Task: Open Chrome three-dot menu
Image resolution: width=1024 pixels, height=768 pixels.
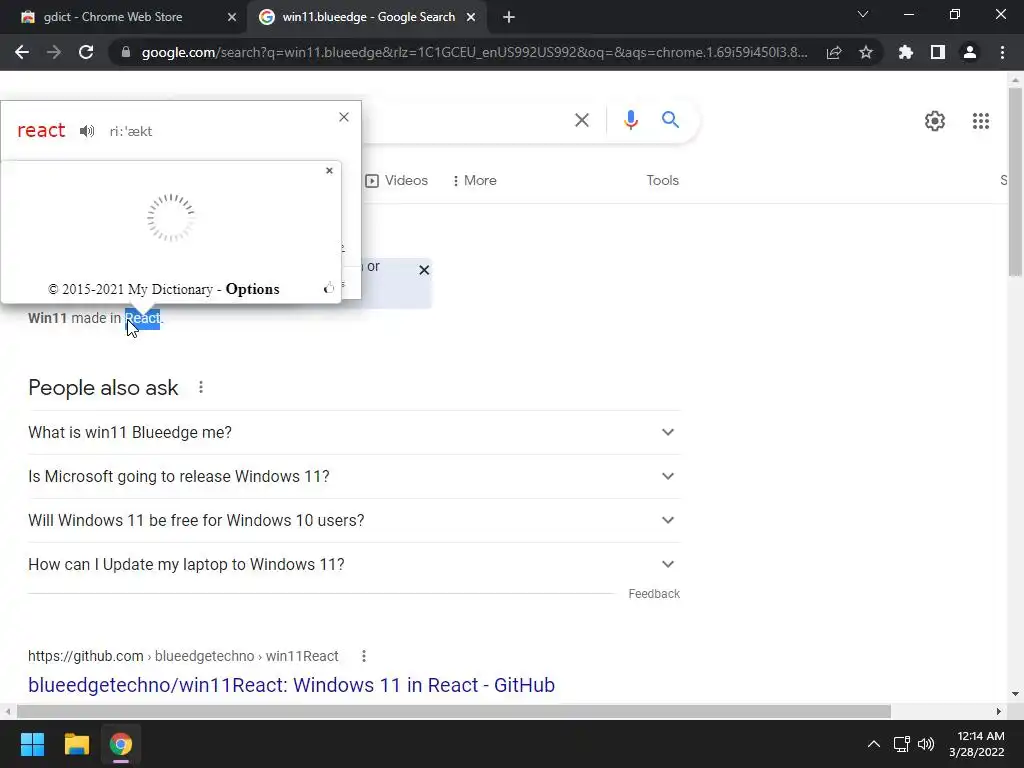Action: tap(1002, 52)
